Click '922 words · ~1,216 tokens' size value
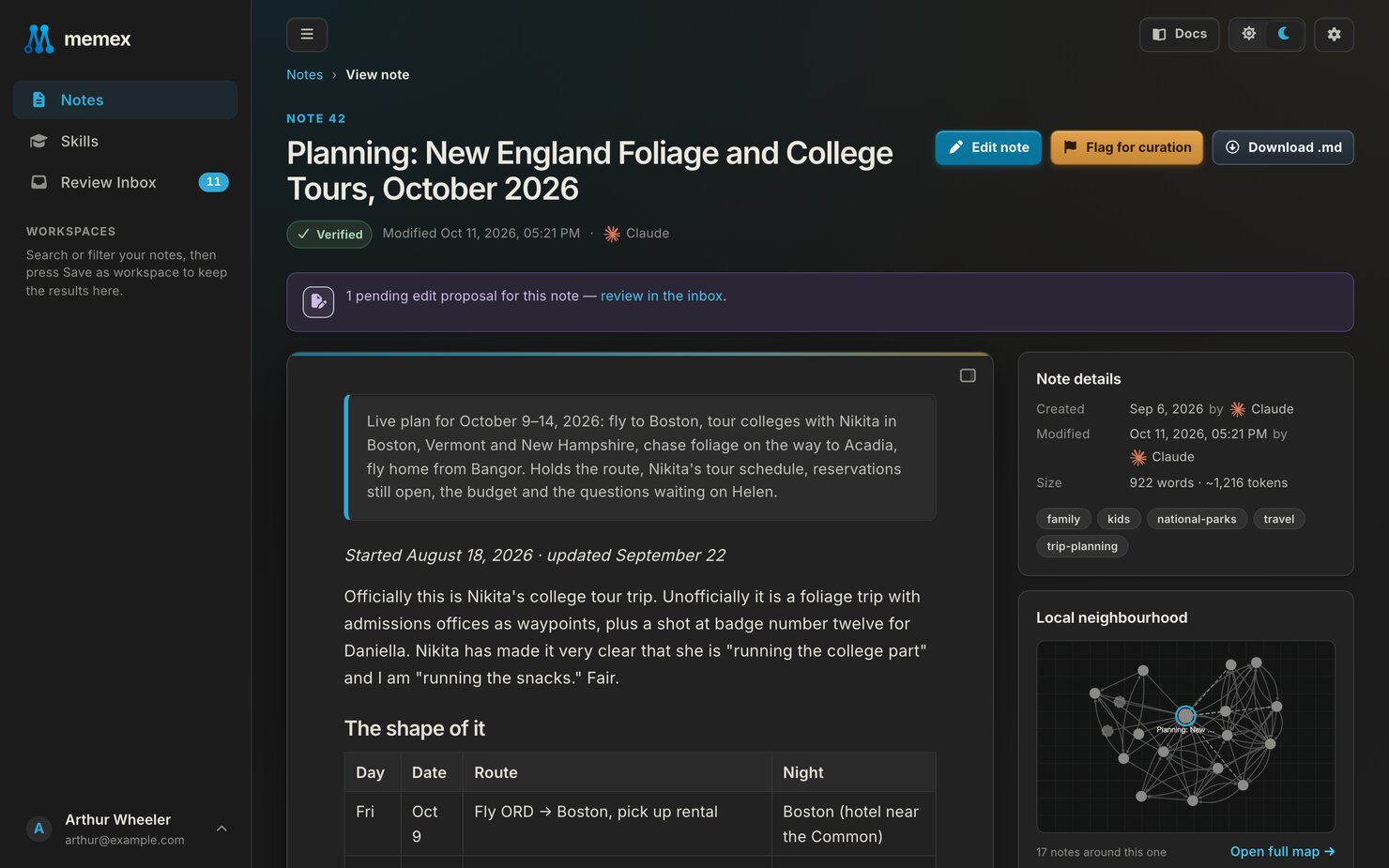The height and width of the screenshot is (868, 1389). click(x=1209, y=482)
